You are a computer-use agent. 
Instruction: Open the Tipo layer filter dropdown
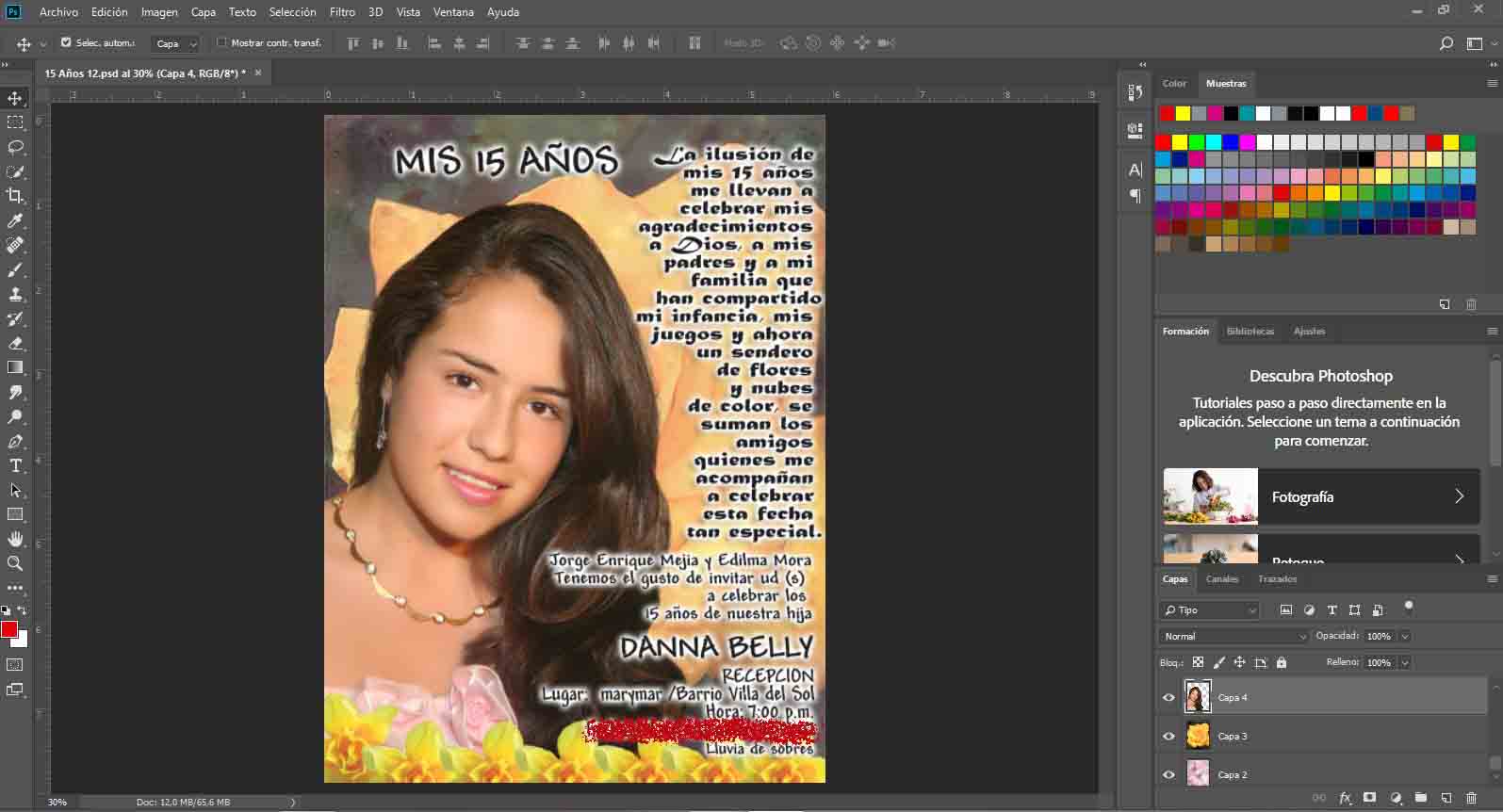[1209, 610]
